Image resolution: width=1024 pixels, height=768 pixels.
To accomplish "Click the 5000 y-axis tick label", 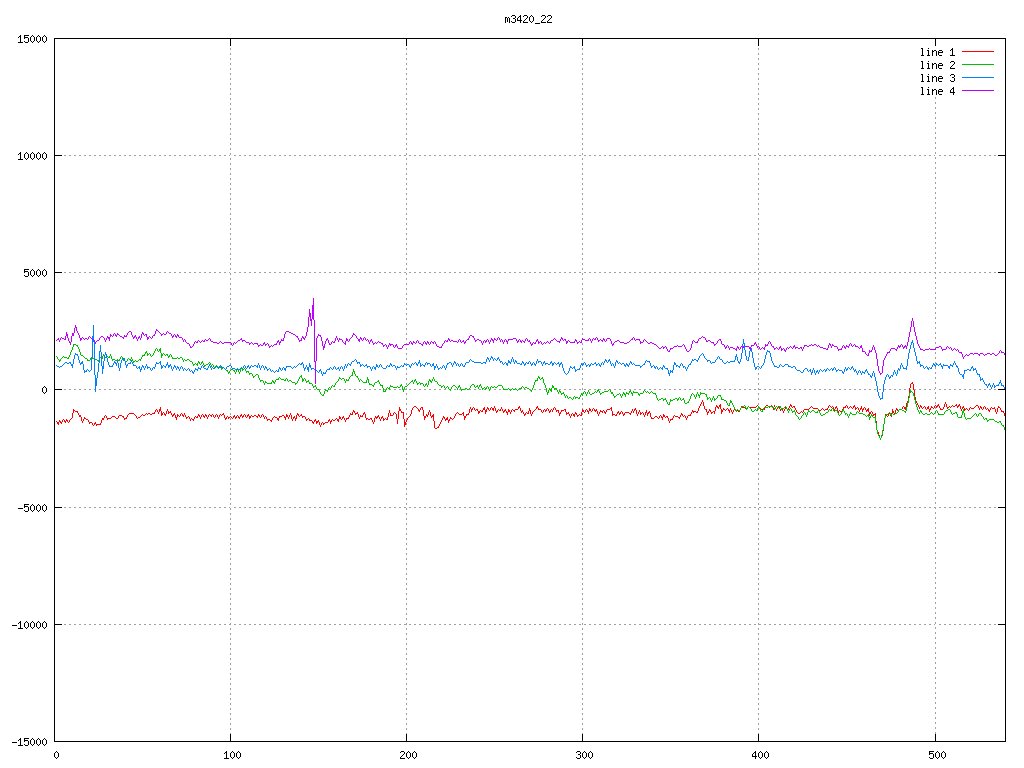I will (x=35, y=273).
